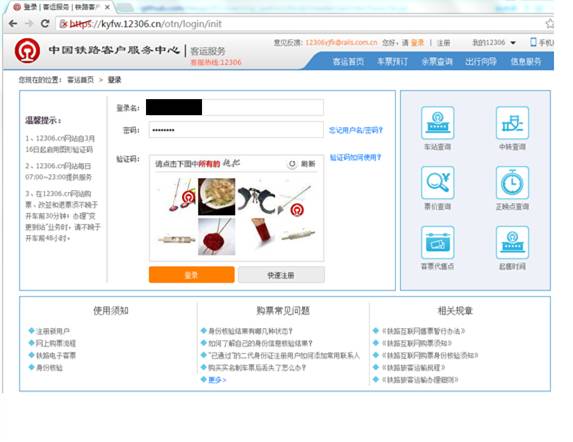
Task: Click the feedback email address link
Action: (341, 42)
